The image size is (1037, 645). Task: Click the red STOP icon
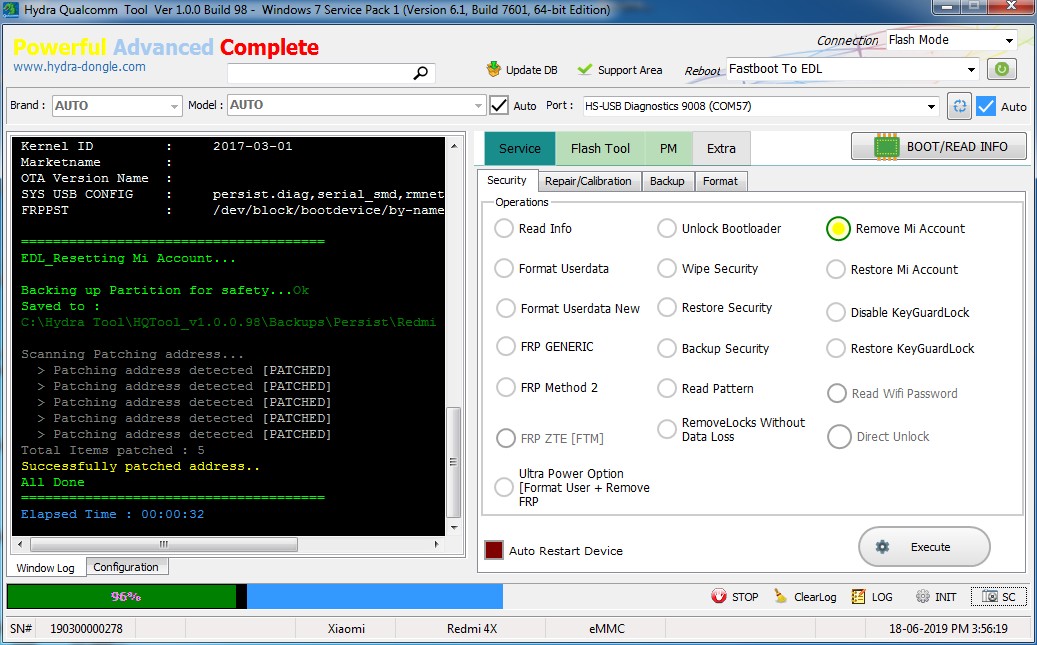point(718,596)
